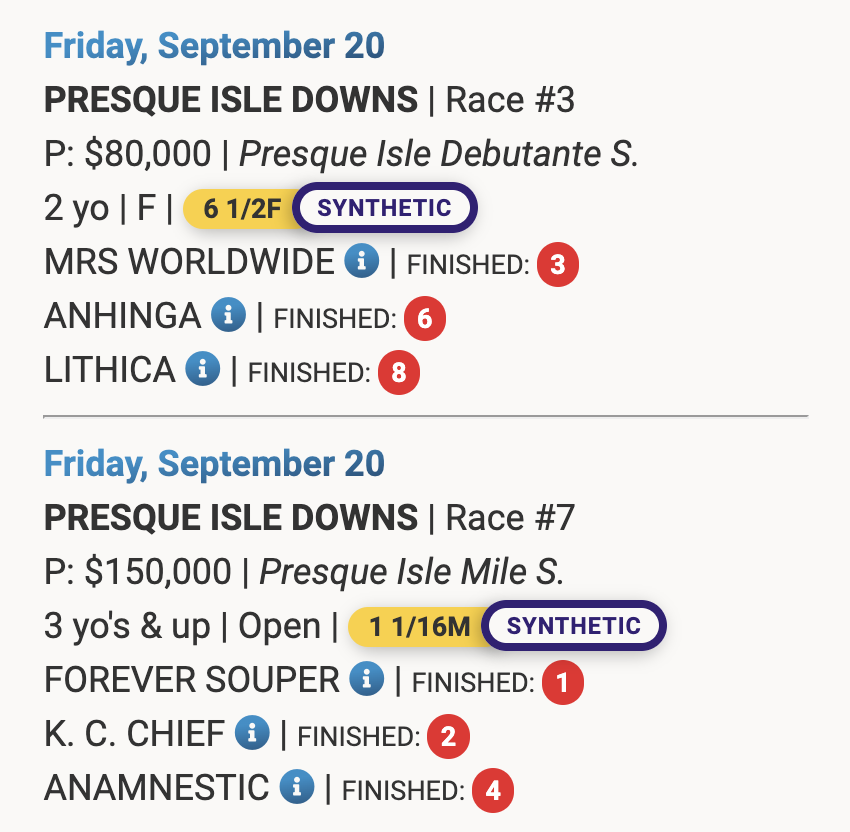850x832 pixels.
Task: Select the 1 1/16M distance tag
Action: [x=418, y=627]
